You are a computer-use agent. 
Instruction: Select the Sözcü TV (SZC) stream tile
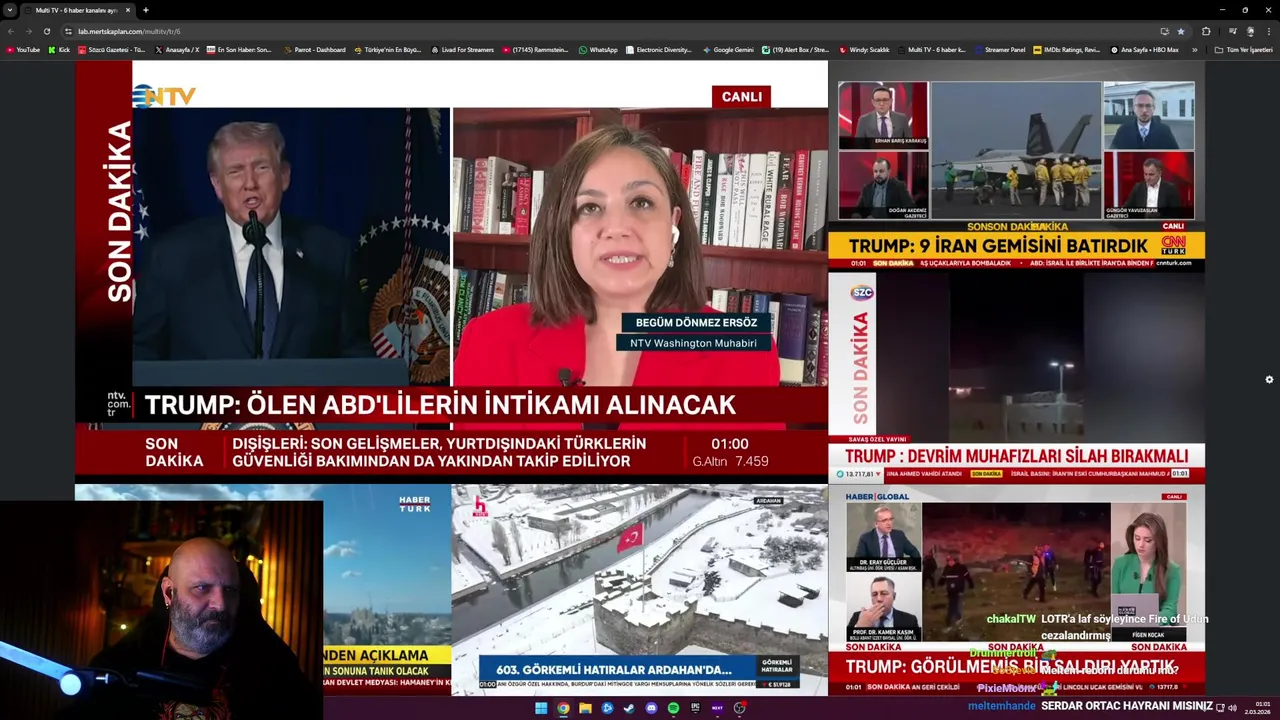1016,376
